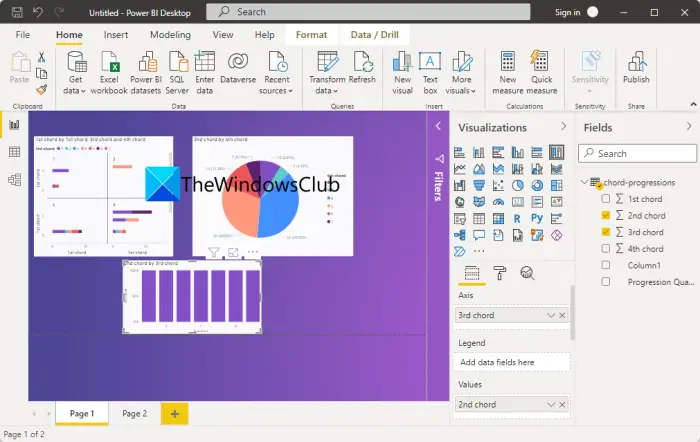Select the matrix visualization icon

pos(498,218)
